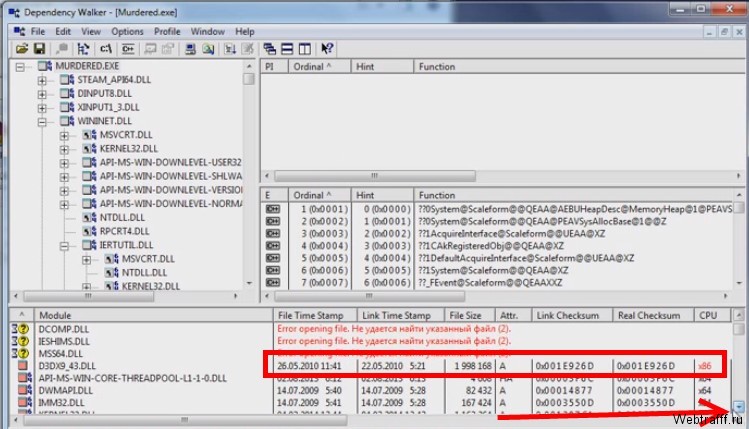This screenshot has height=429, width=749.
Task: Toggle the View Full Paths c:\ icon
Action: click(x=106, y=49)
